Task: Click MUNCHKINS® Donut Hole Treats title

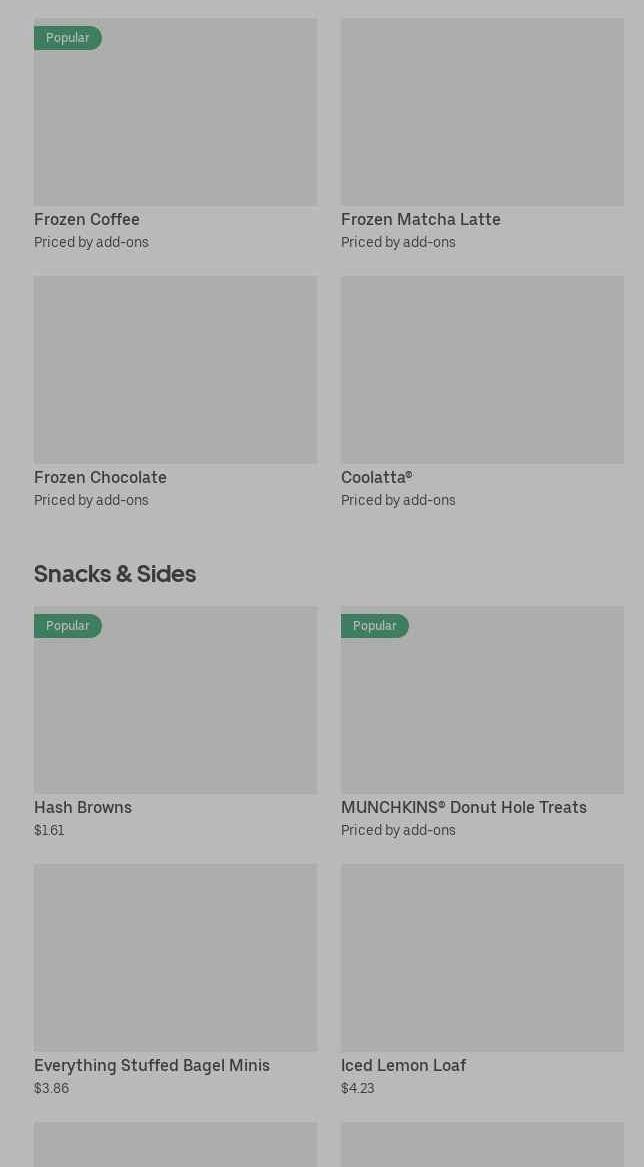Action: pyautogui.click(x=463, y=807)
